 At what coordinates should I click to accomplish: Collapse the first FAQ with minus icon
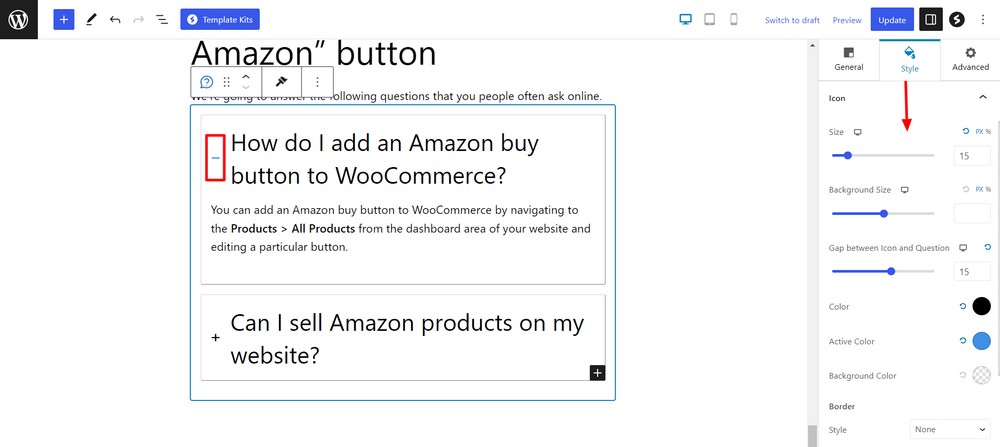coord(215,158)
